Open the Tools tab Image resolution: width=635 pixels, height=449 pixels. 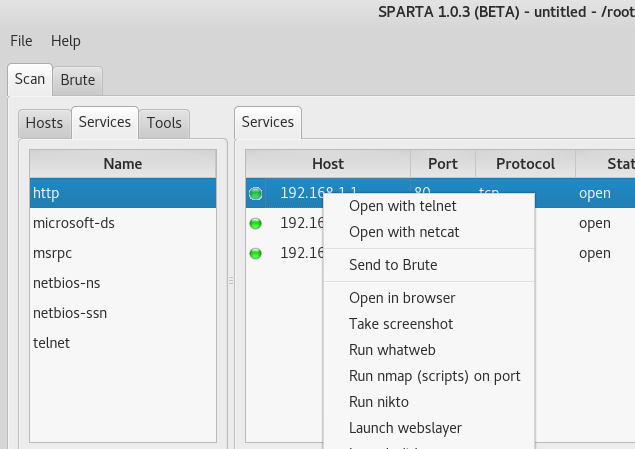coord(164,123)
